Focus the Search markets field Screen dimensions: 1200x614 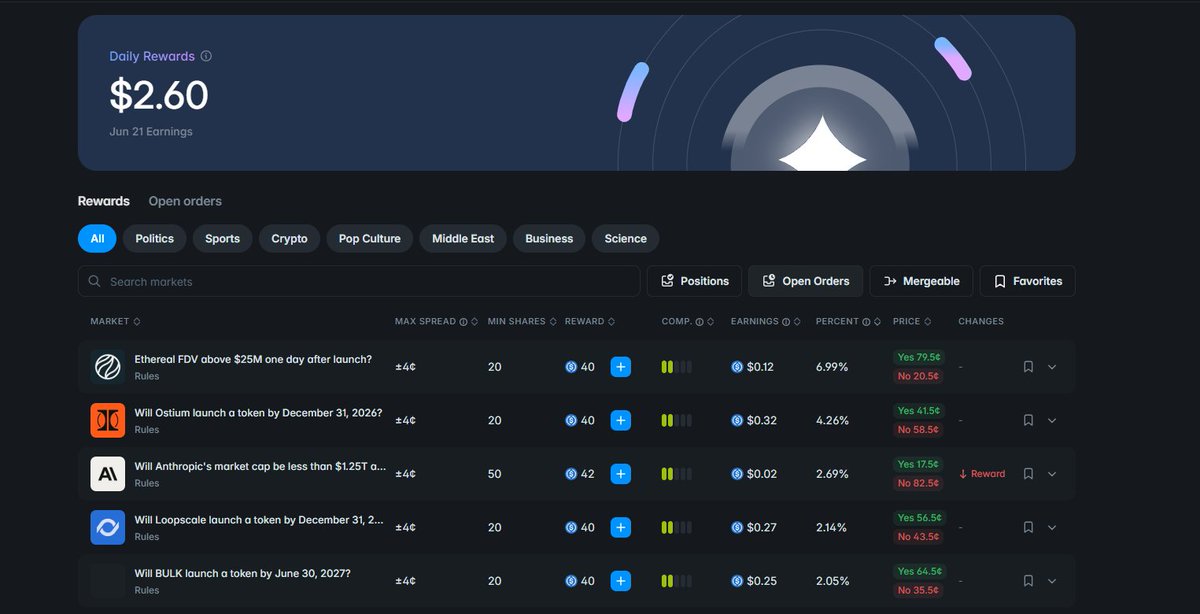(x=359, y=281)
